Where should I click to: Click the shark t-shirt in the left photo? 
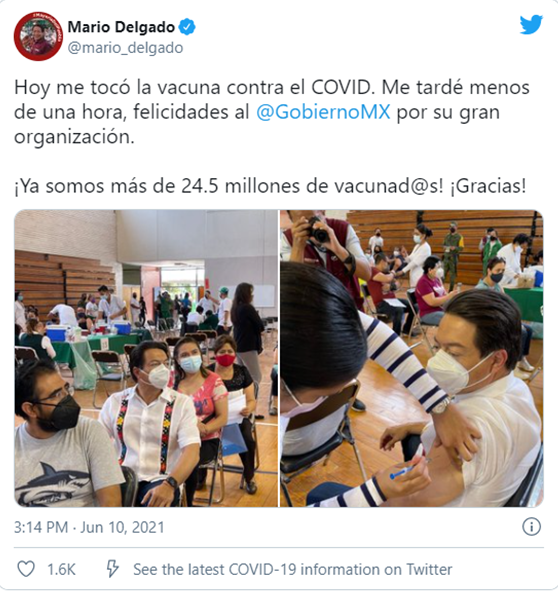click(63, 469)
